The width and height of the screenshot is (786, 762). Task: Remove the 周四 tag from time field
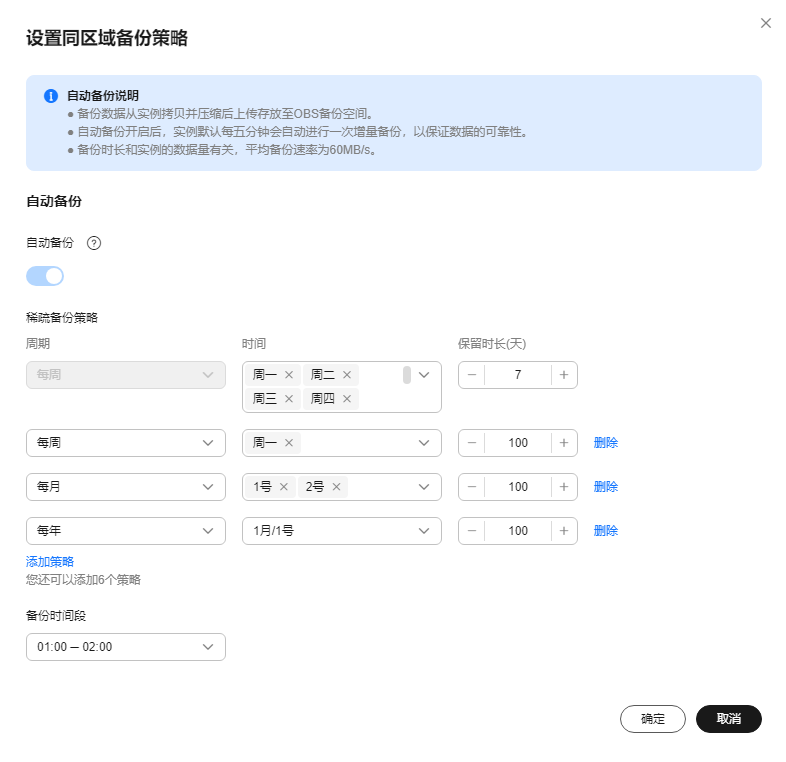[347, 399]
